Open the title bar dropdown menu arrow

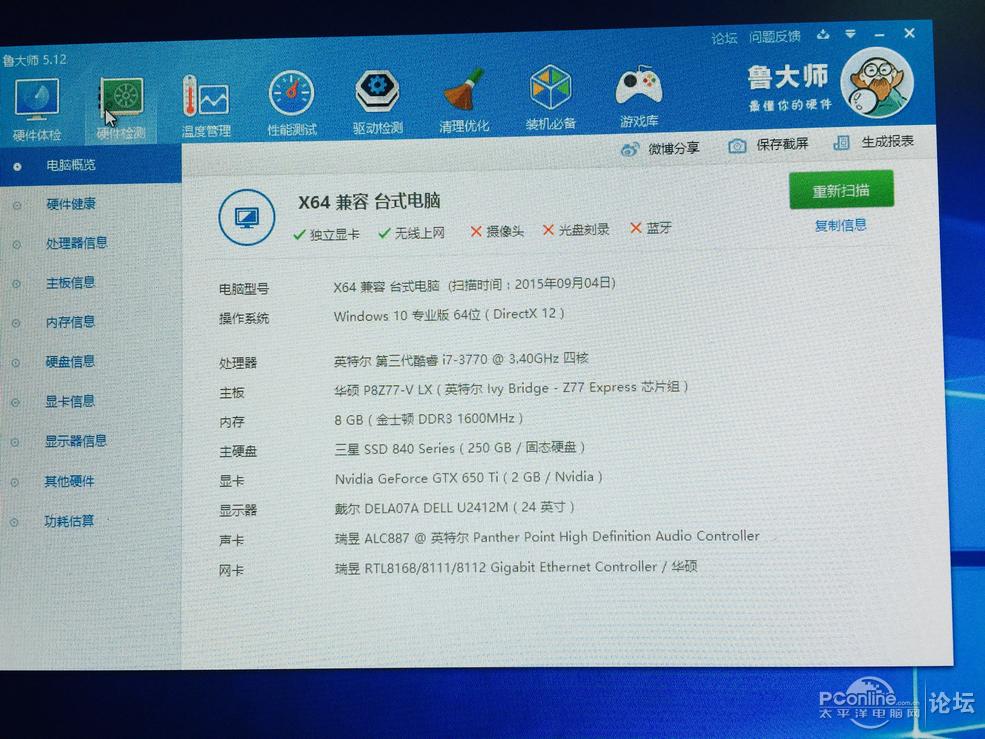tap(850, 34)
